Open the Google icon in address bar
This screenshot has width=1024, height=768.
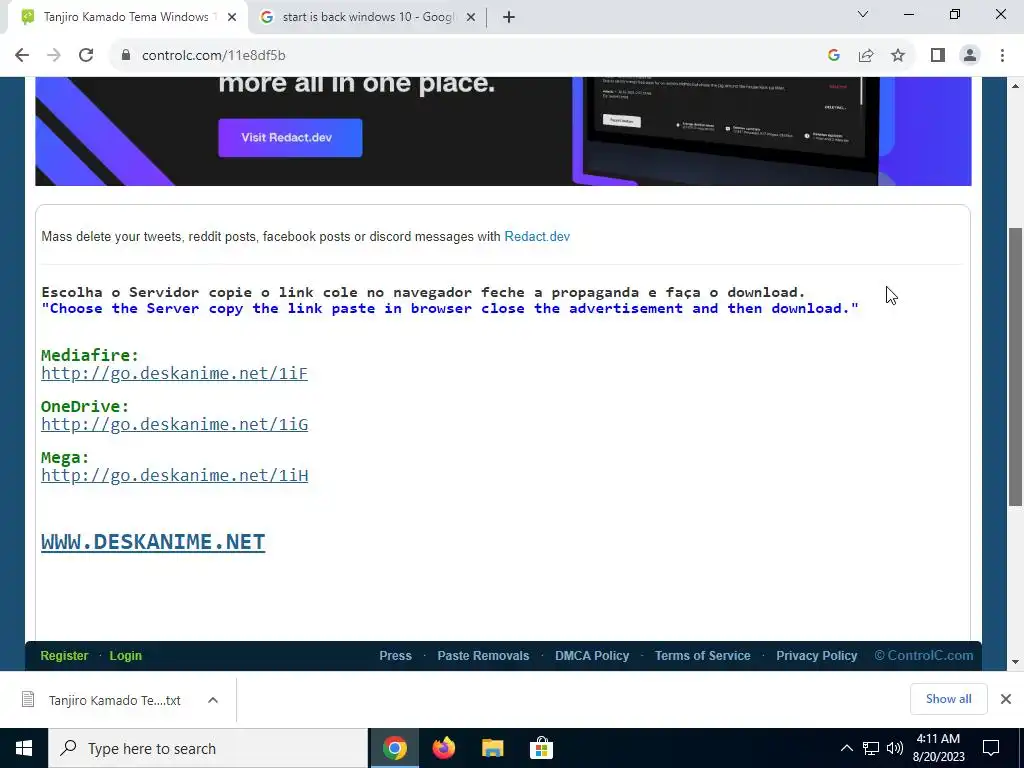click(x=833, y=56)
